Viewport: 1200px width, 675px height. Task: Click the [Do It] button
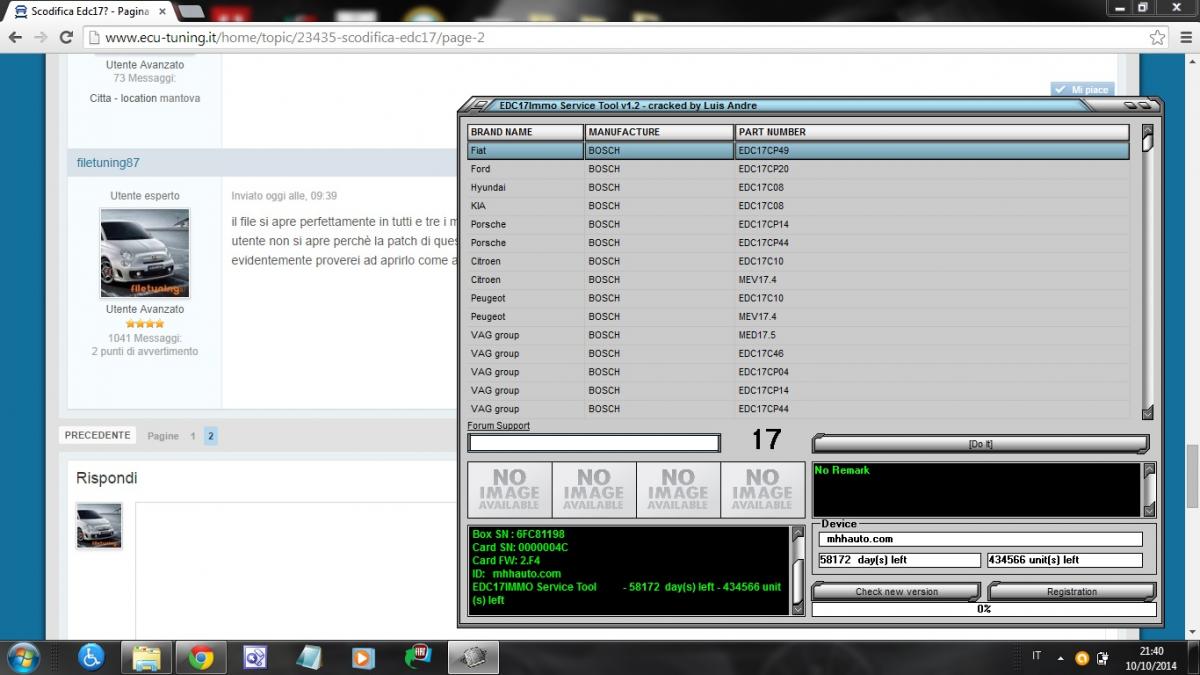pos(980,444)
